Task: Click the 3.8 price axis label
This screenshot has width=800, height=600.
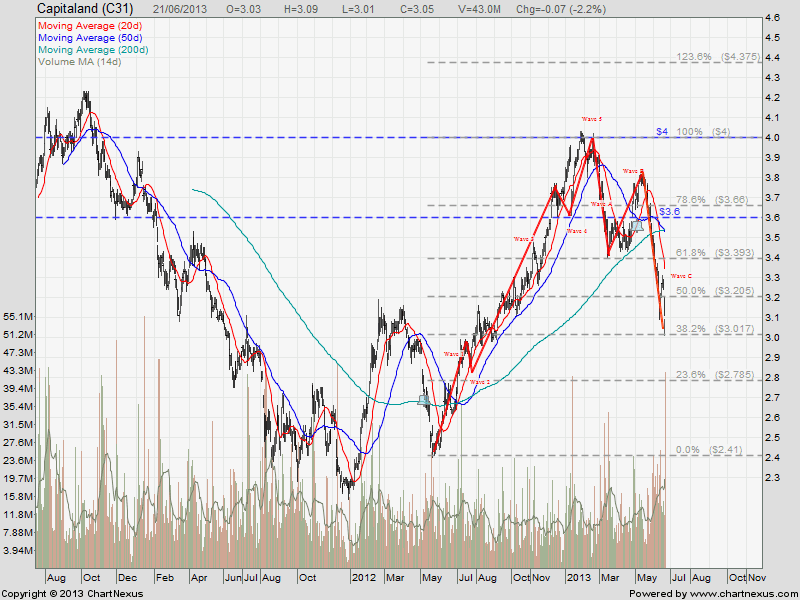Action: (x=772, y=178)
